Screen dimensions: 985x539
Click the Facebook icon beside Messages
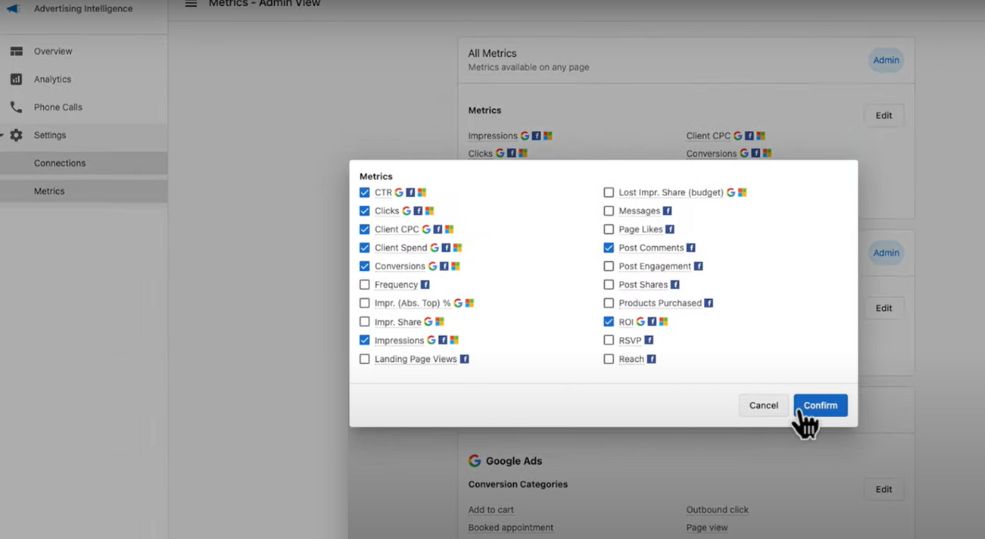pos(667,211)
